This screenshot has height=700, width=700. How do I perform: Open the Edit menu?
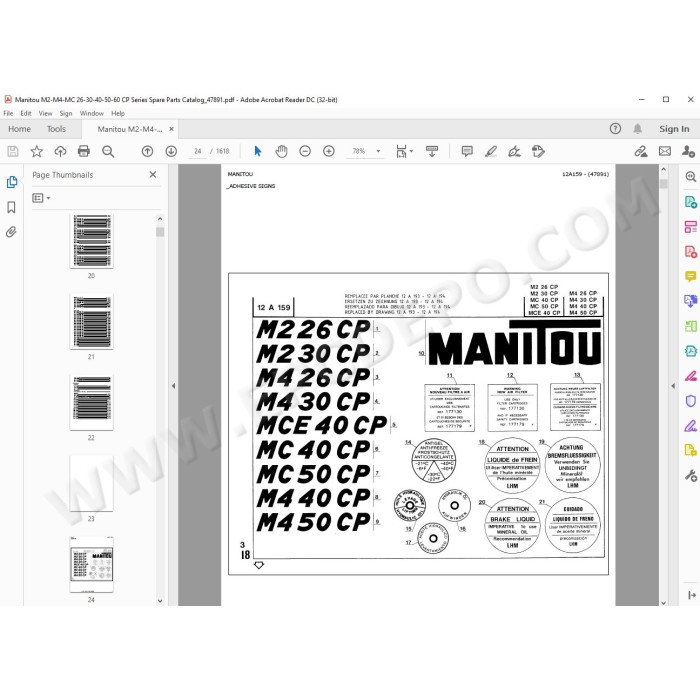coord(26,113)
